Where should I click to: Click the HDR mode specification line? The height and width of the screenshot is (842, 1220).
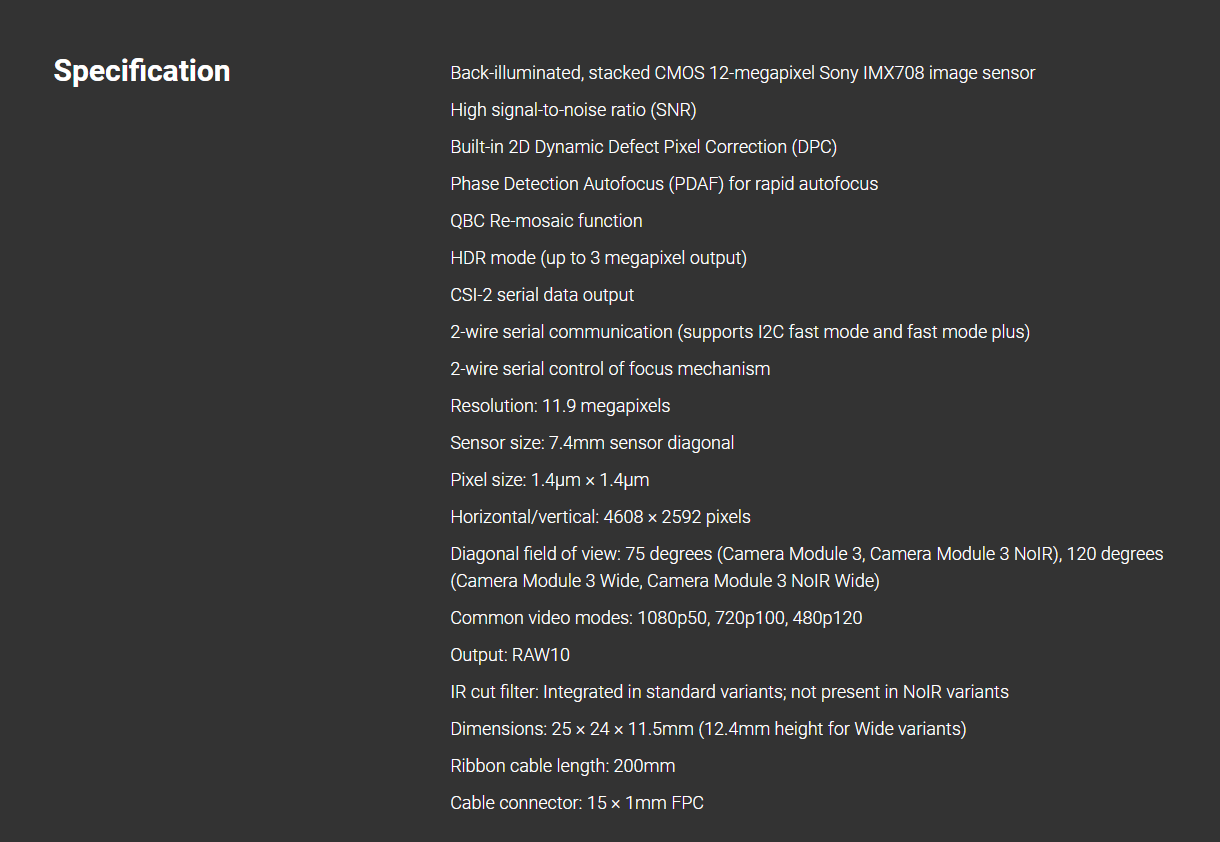(x=598, y=258)
